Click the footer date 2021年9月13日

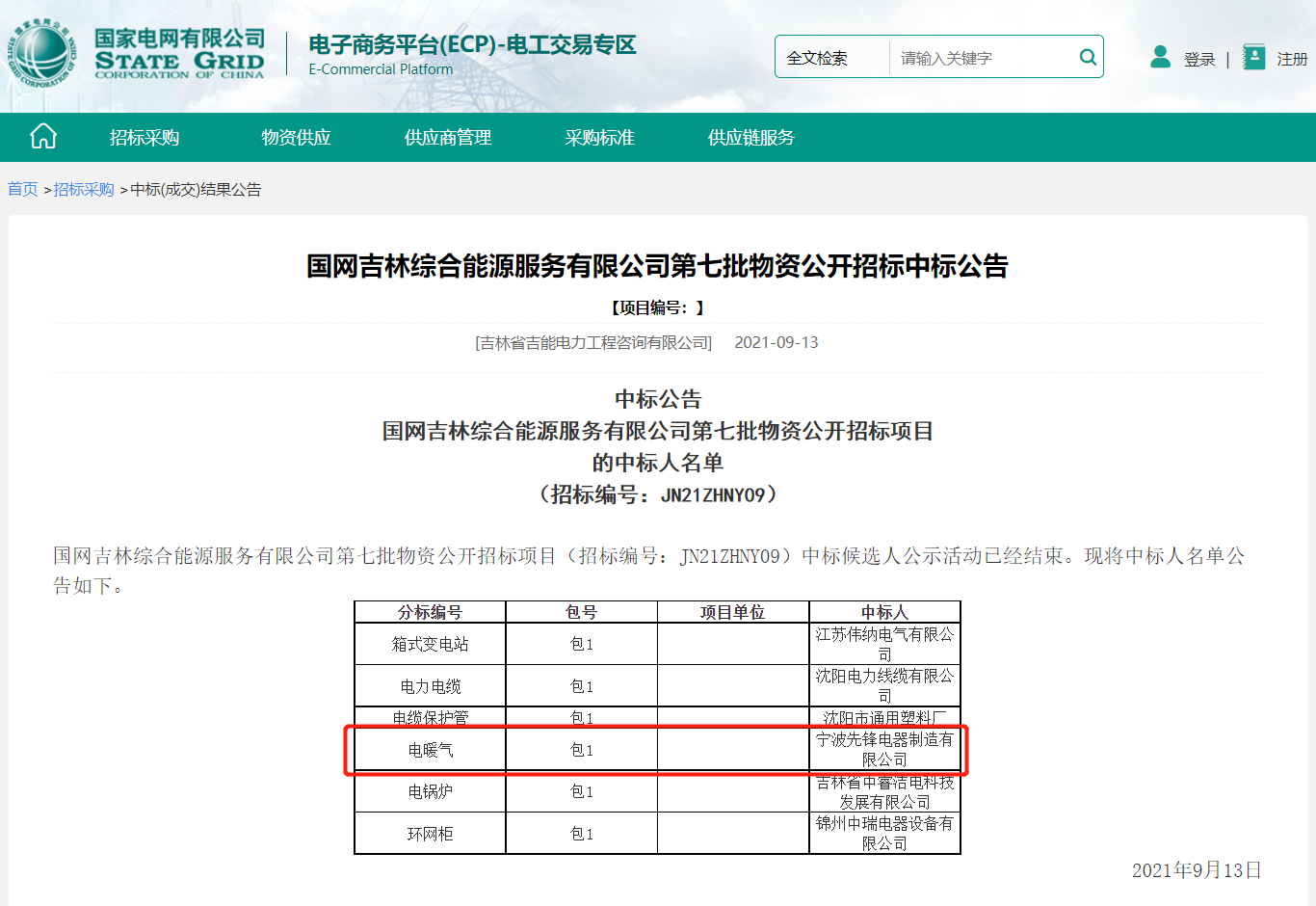[x=1197, y=870]
